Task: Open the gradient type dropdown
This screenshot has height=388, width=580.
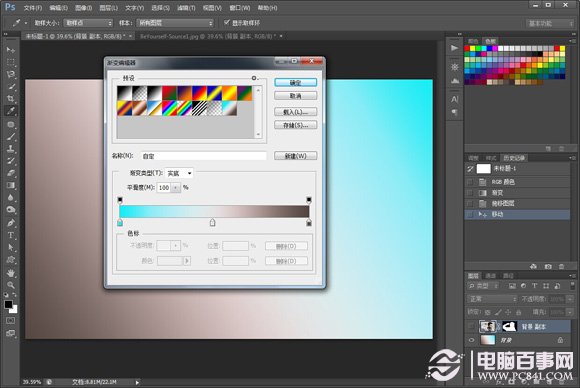Action: tap(179, 173)
